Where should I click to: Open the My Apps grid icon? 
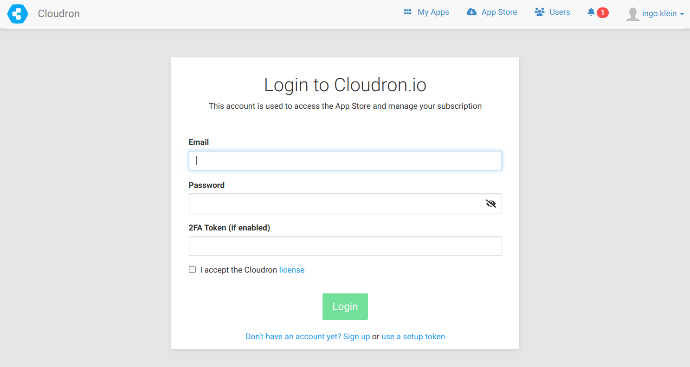pos(407,12)
